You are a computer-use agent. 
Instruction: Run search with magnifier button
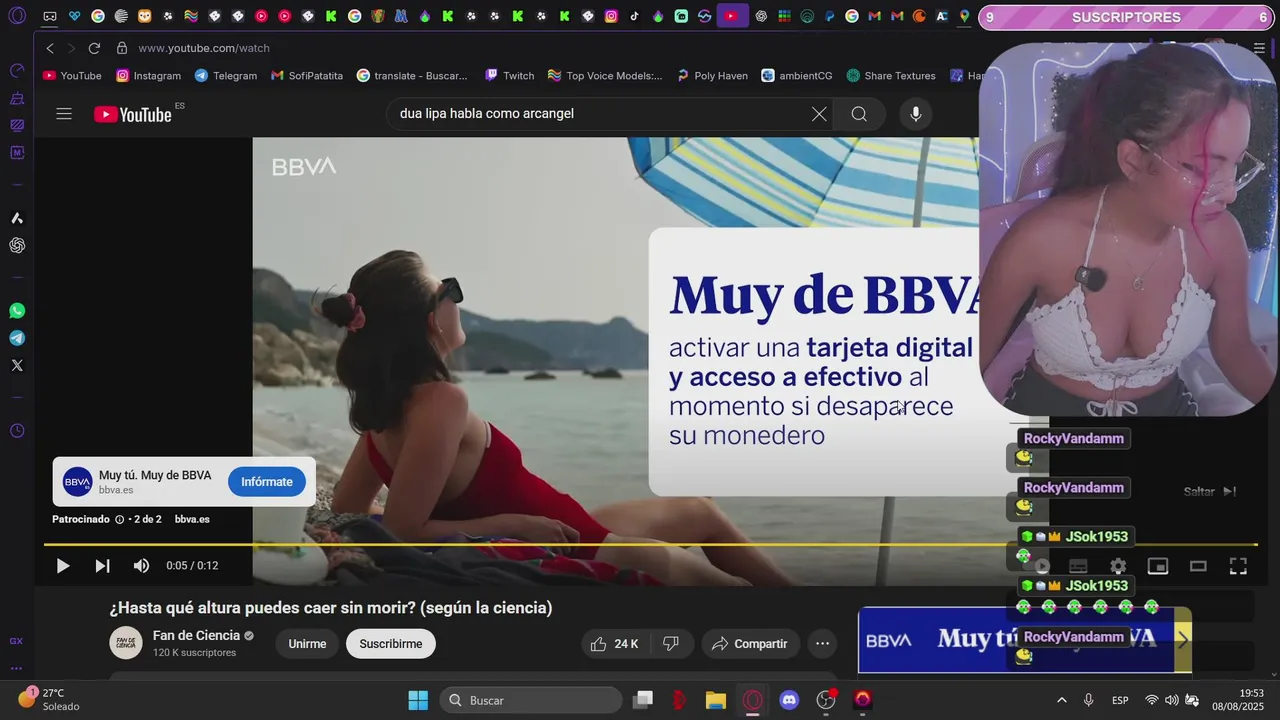pyautogui.click(x=859, y=114)
